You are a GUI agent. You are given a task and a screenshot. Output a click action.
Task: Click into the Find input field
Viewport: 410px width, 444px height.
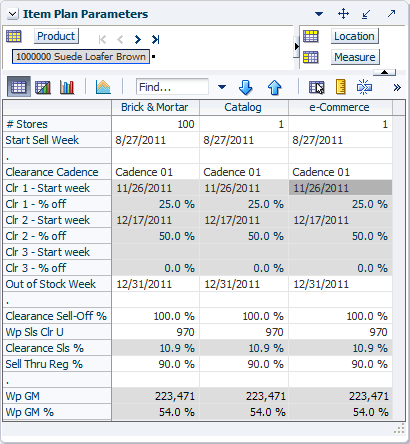pyautogui.click(x=172, y=87)
